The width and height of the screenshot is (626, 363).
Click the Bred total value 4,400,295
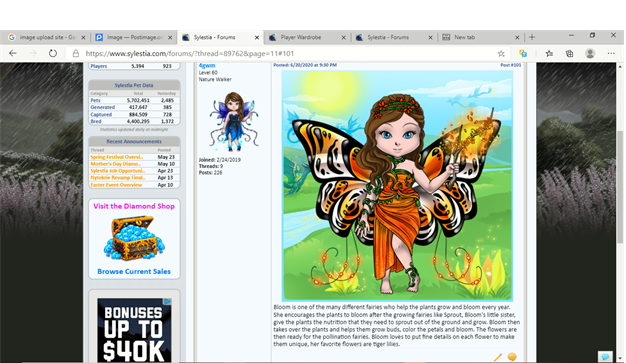coord(138,121)
